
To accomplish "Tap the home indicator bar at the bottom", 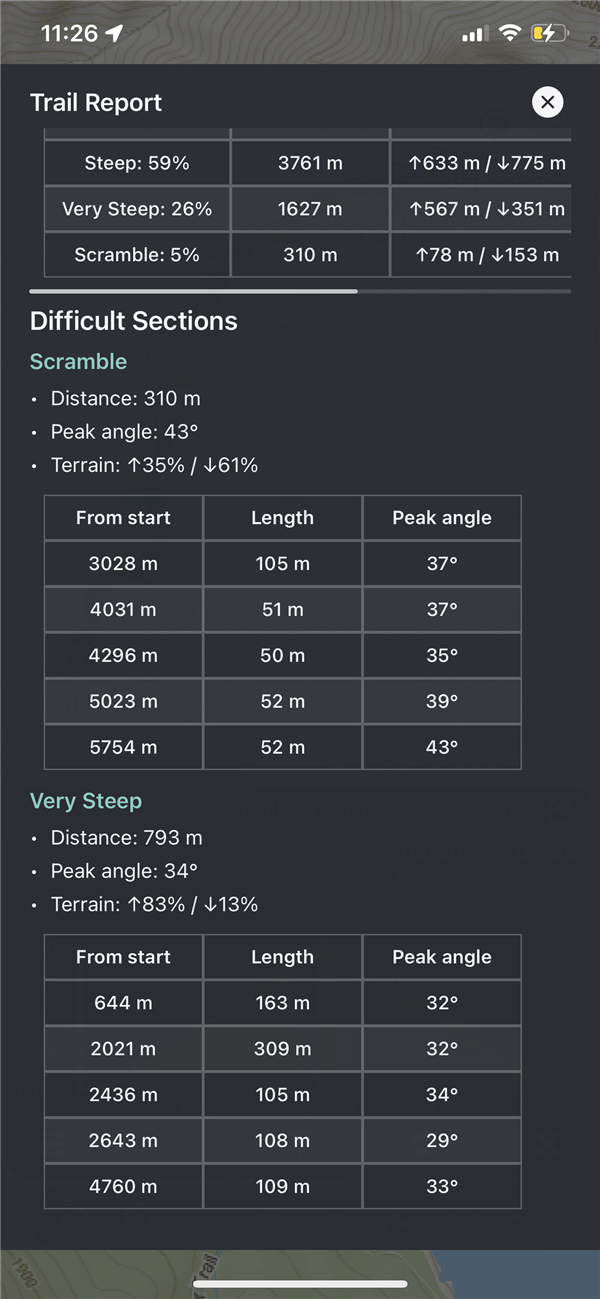I will tap(300, 1285).
